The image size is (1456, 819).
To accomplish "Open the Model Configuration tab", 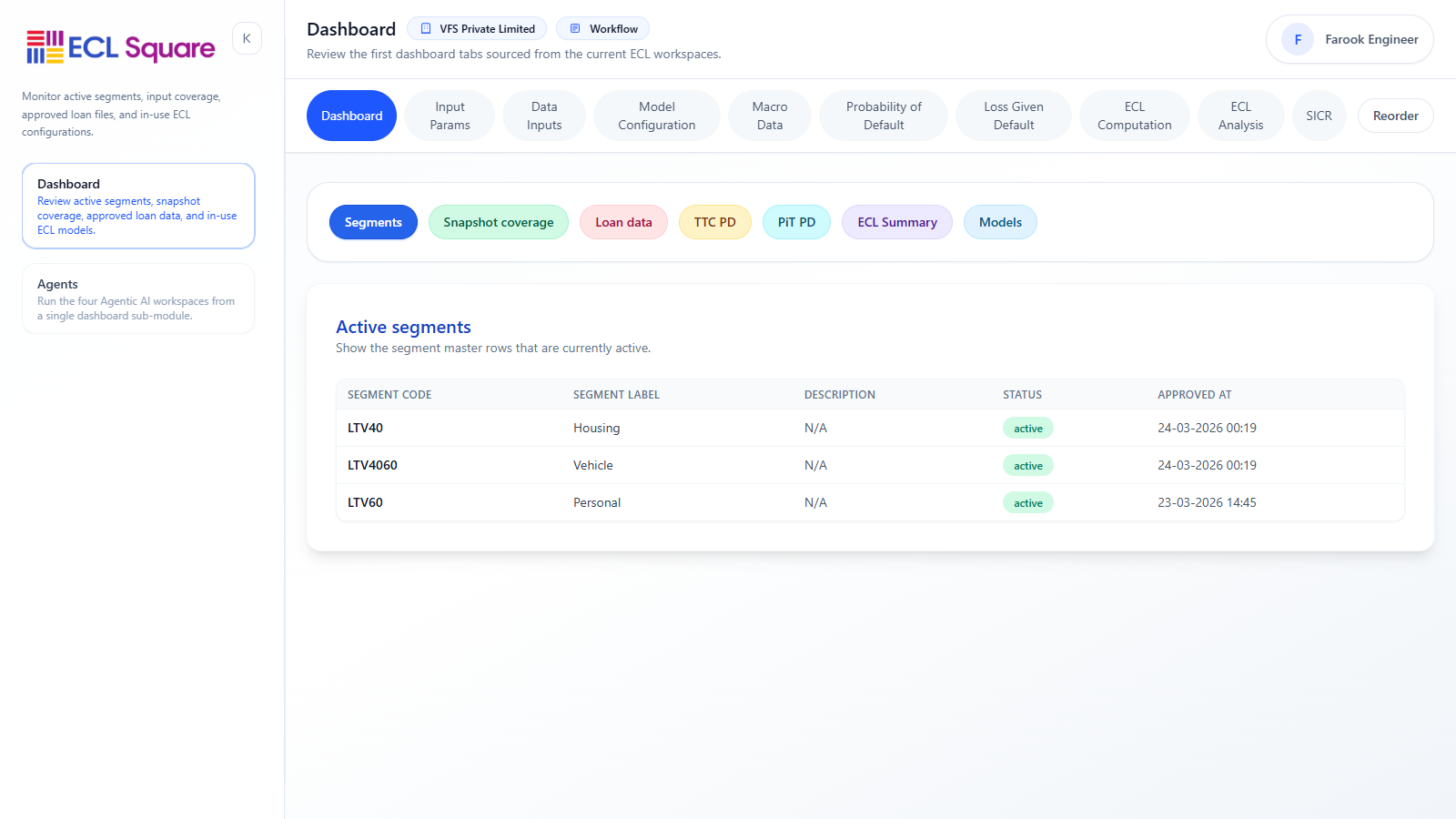I will 657,116.
